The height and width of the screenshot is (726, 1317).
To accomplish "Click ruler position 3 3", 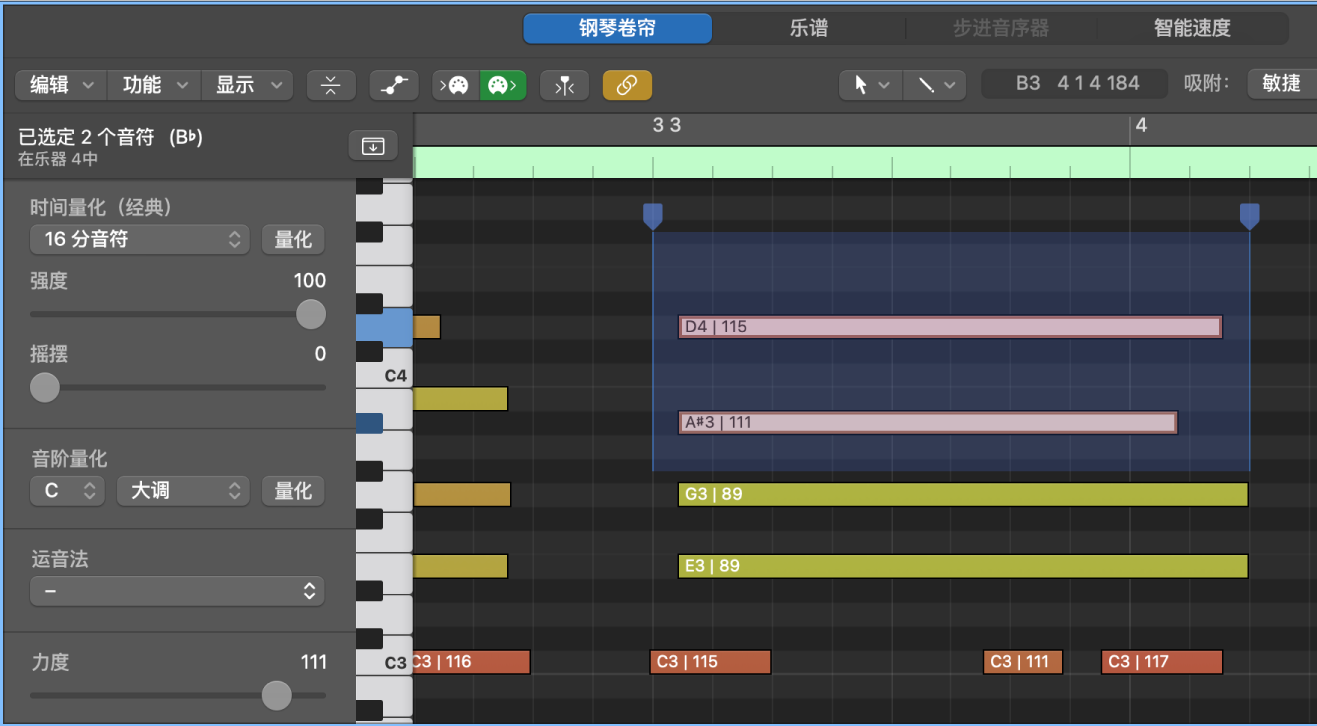I will (667, 126).
